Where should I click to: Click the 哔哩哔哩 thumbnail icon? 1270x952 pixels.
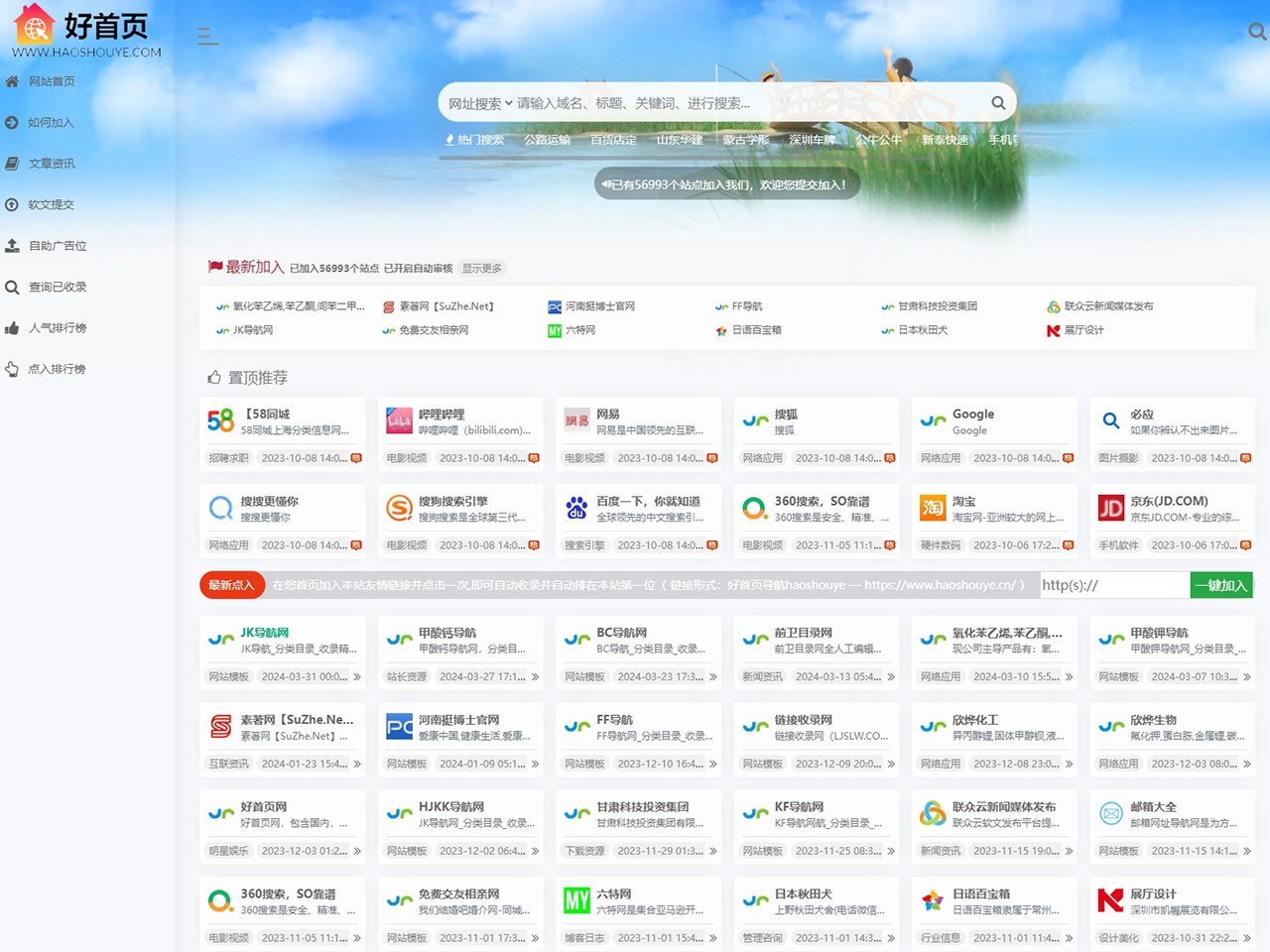tap(399, 421)
